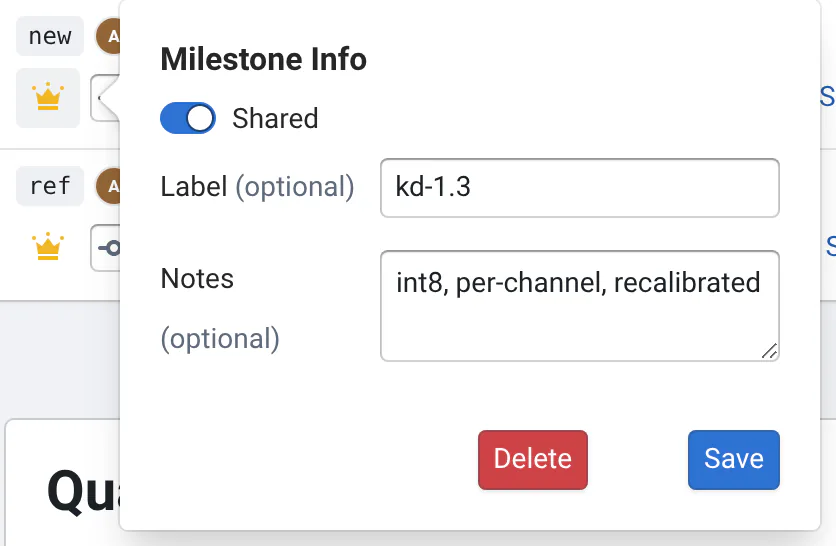Select the 'ref' tag label
This screenshot has height=546, width=836.
click(x=50, y=186)
